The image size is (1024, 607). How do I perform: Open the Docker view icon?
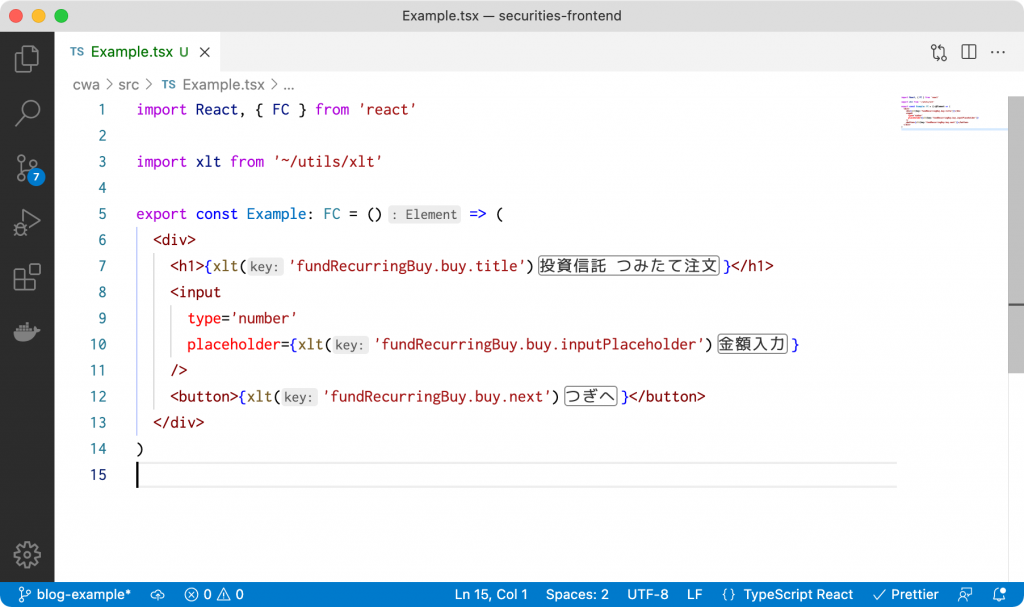[27, 331]
